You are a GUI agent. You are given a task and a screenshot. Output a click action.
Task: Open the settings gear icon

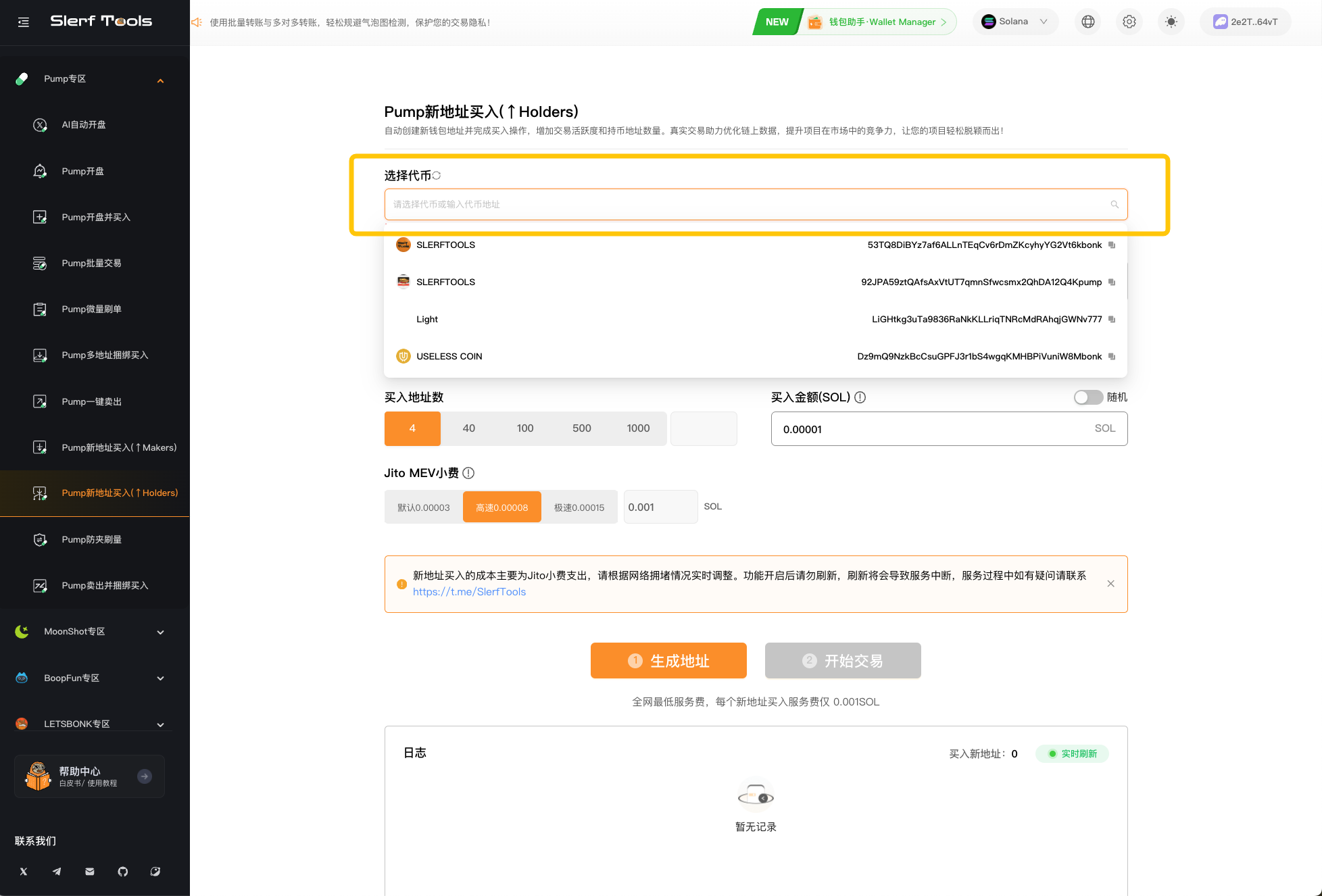click(x=1129, y=22)
